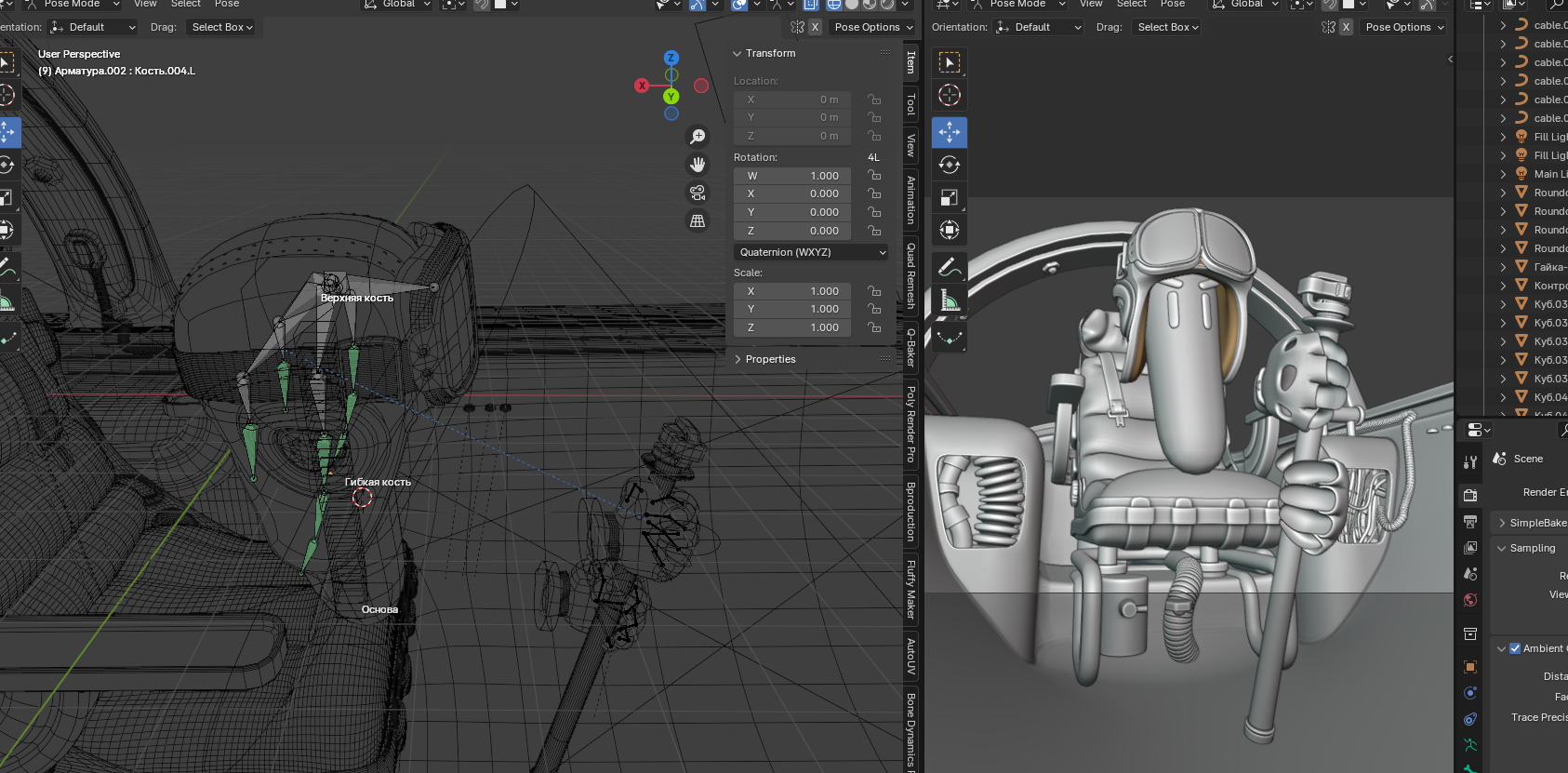This screenshot has width=1568, height=773.
Task: Open the World properties tab (red globe)
Action: coord(1470,600)
